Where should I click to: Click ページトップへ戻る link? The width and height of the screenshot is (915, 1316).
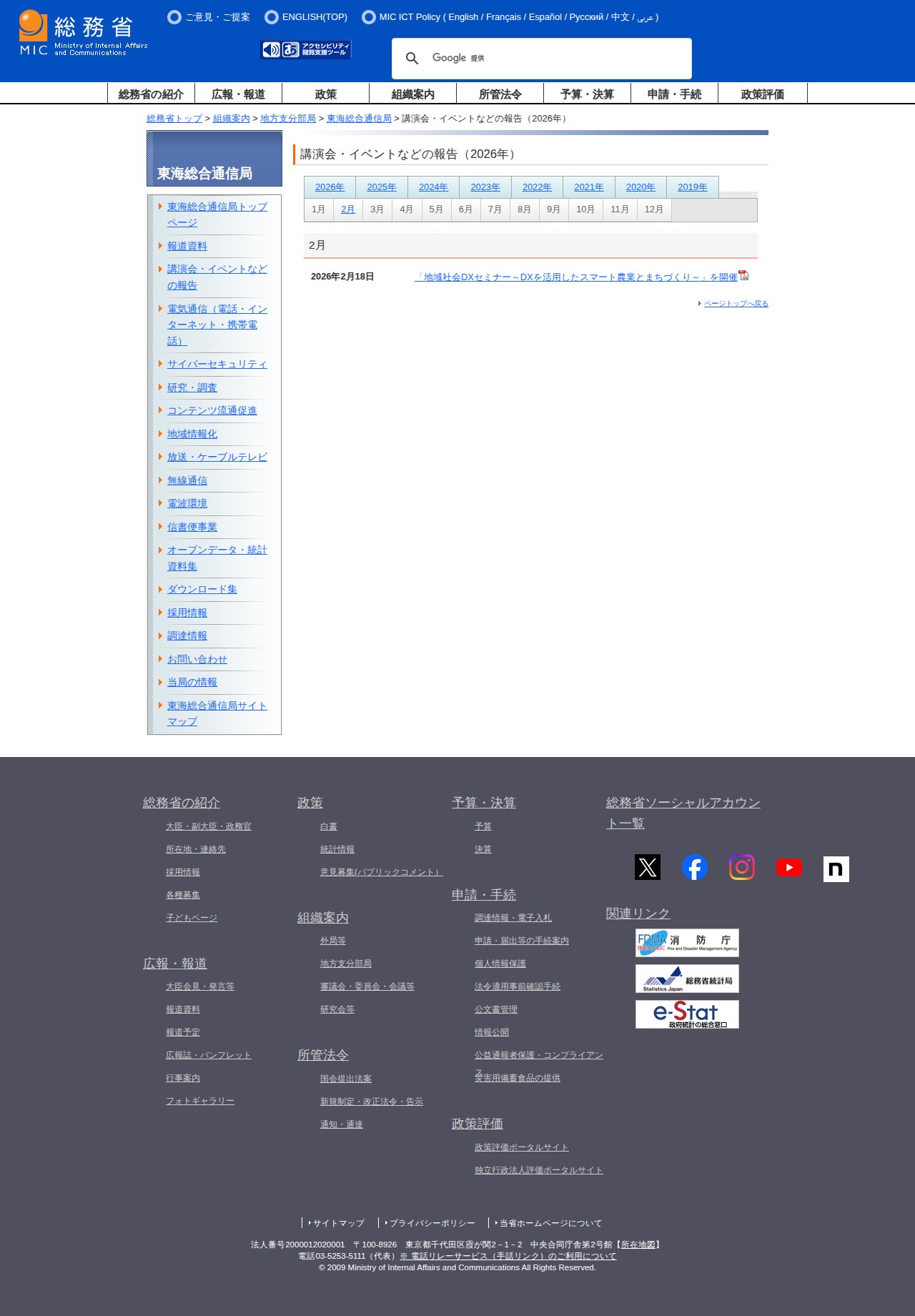click(x=736, y=304)
